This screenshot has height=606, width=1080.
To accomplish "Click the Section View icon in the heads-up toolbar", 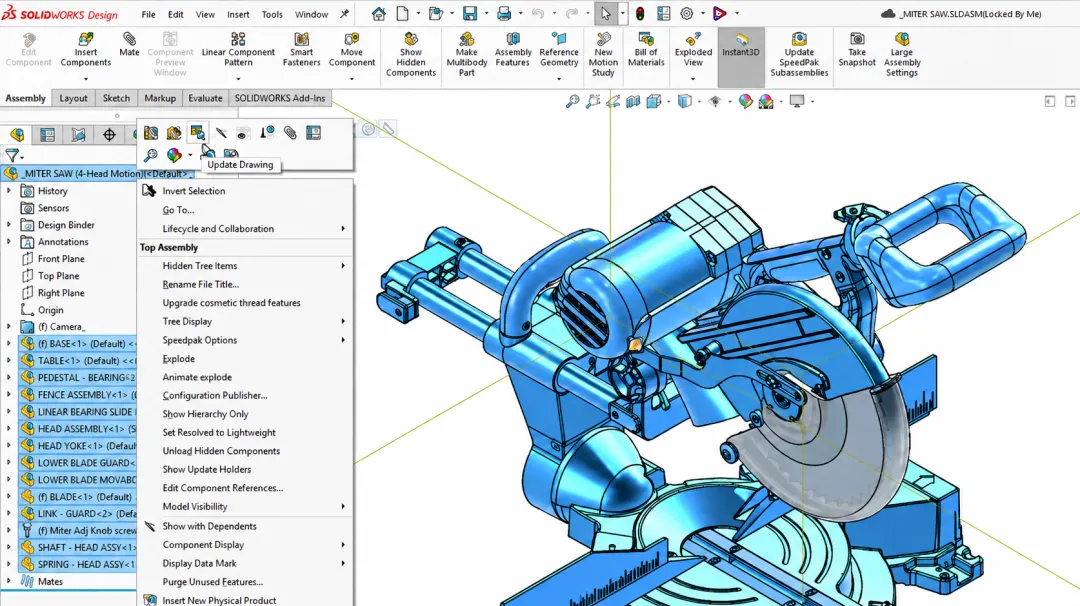I will (633, 102).
